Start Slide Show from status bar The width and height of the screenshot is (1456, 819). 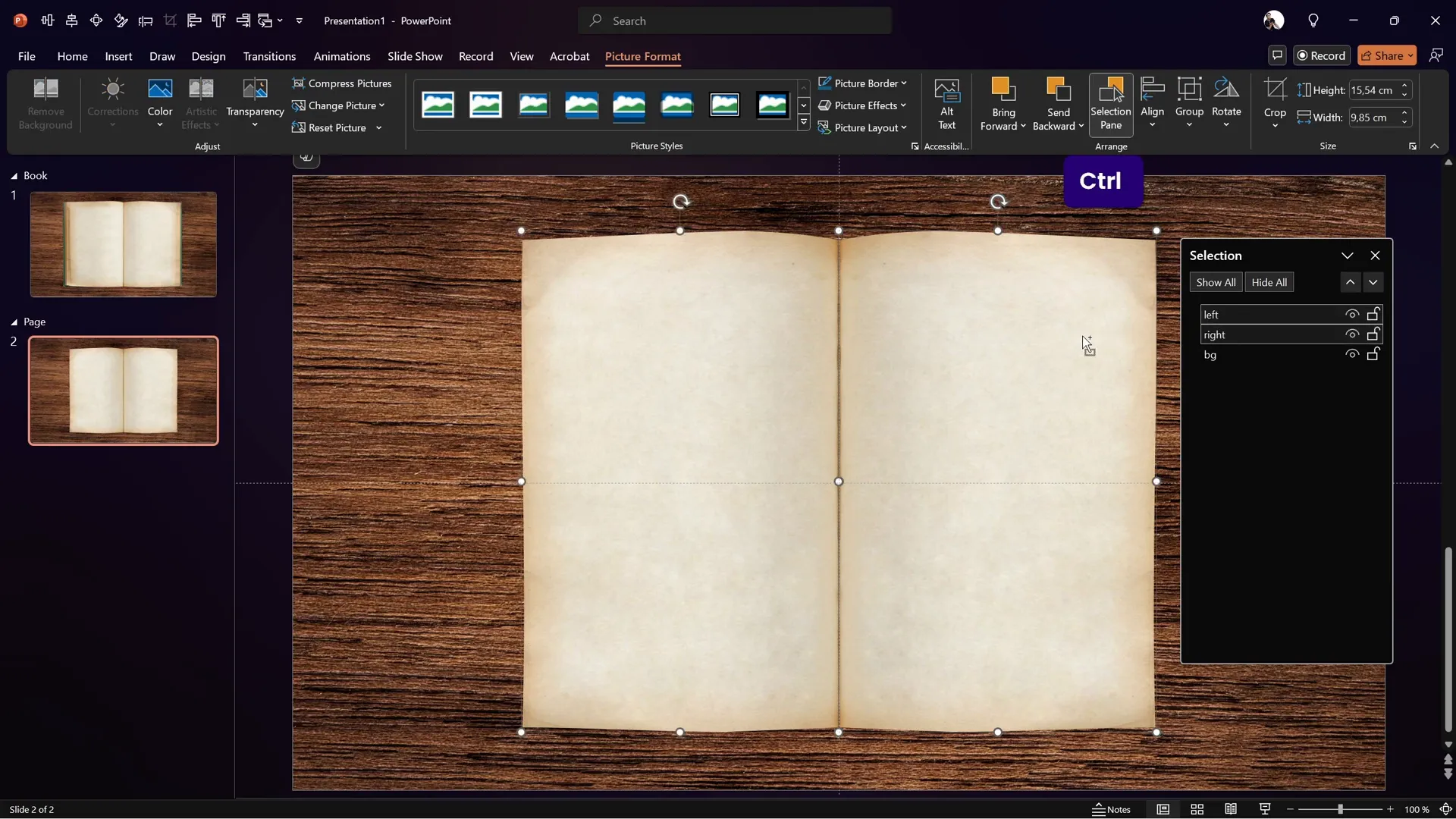1264,809
